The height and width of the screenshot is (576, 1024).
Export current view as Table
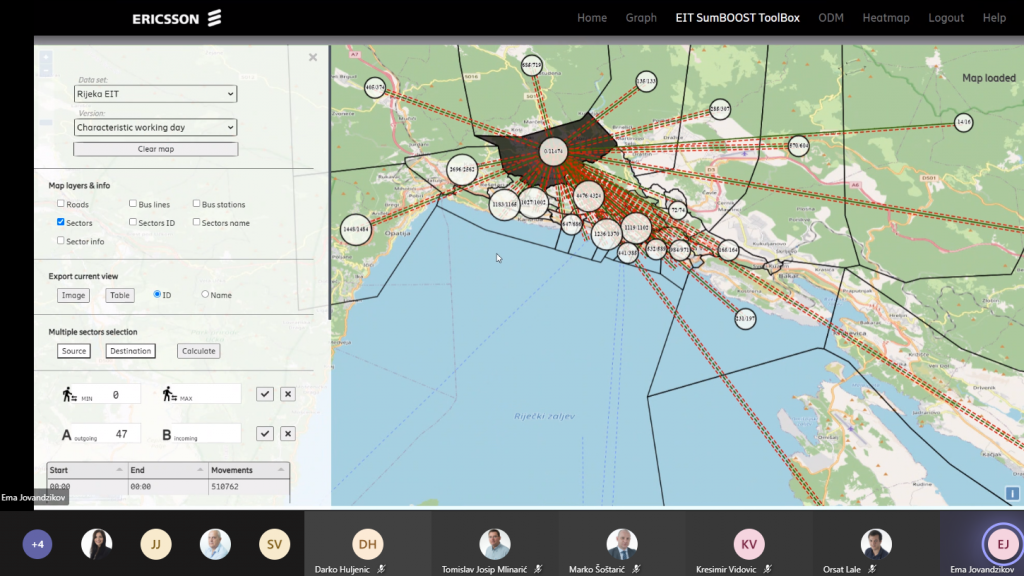120,295
